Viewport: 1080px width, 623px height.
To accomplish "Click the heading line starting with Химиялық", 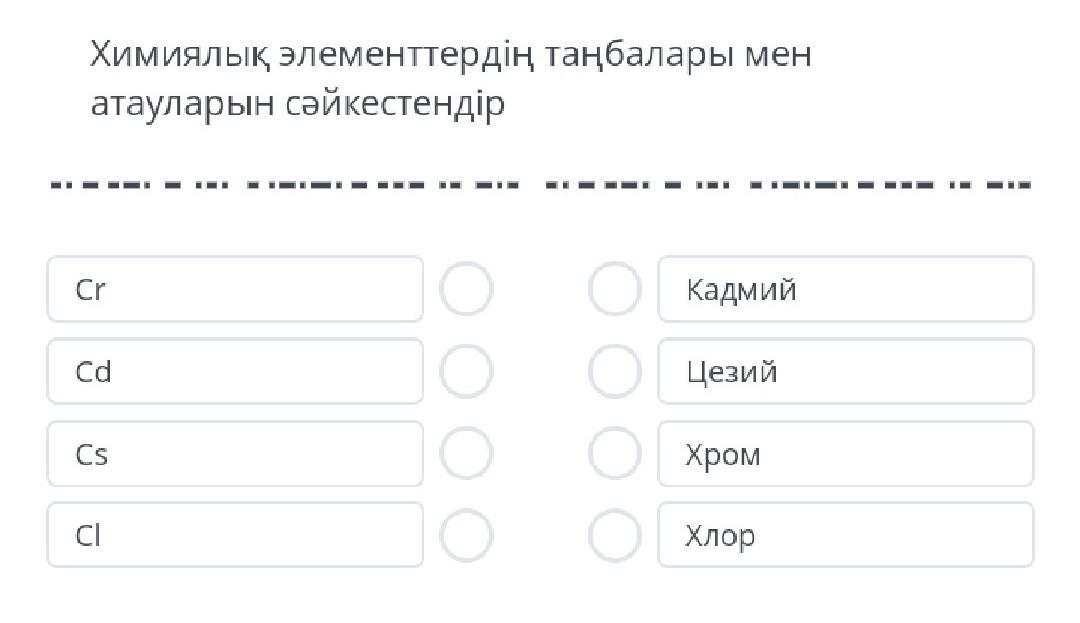I will (x=450, y=55).
